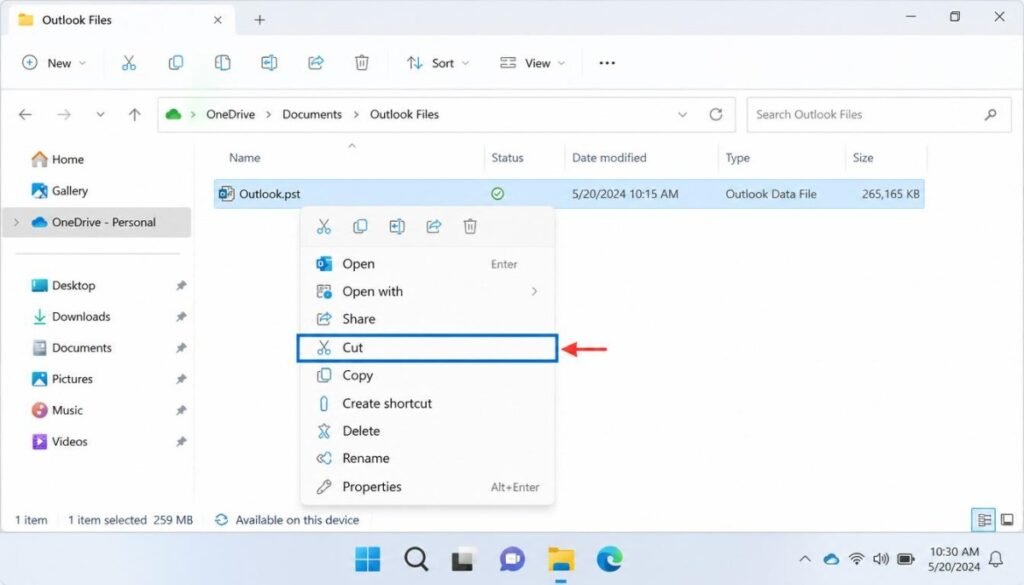1024x585 pixels.
Task: Click the Rename icon in the main toolbar
Action: click(x=269, y=63)
